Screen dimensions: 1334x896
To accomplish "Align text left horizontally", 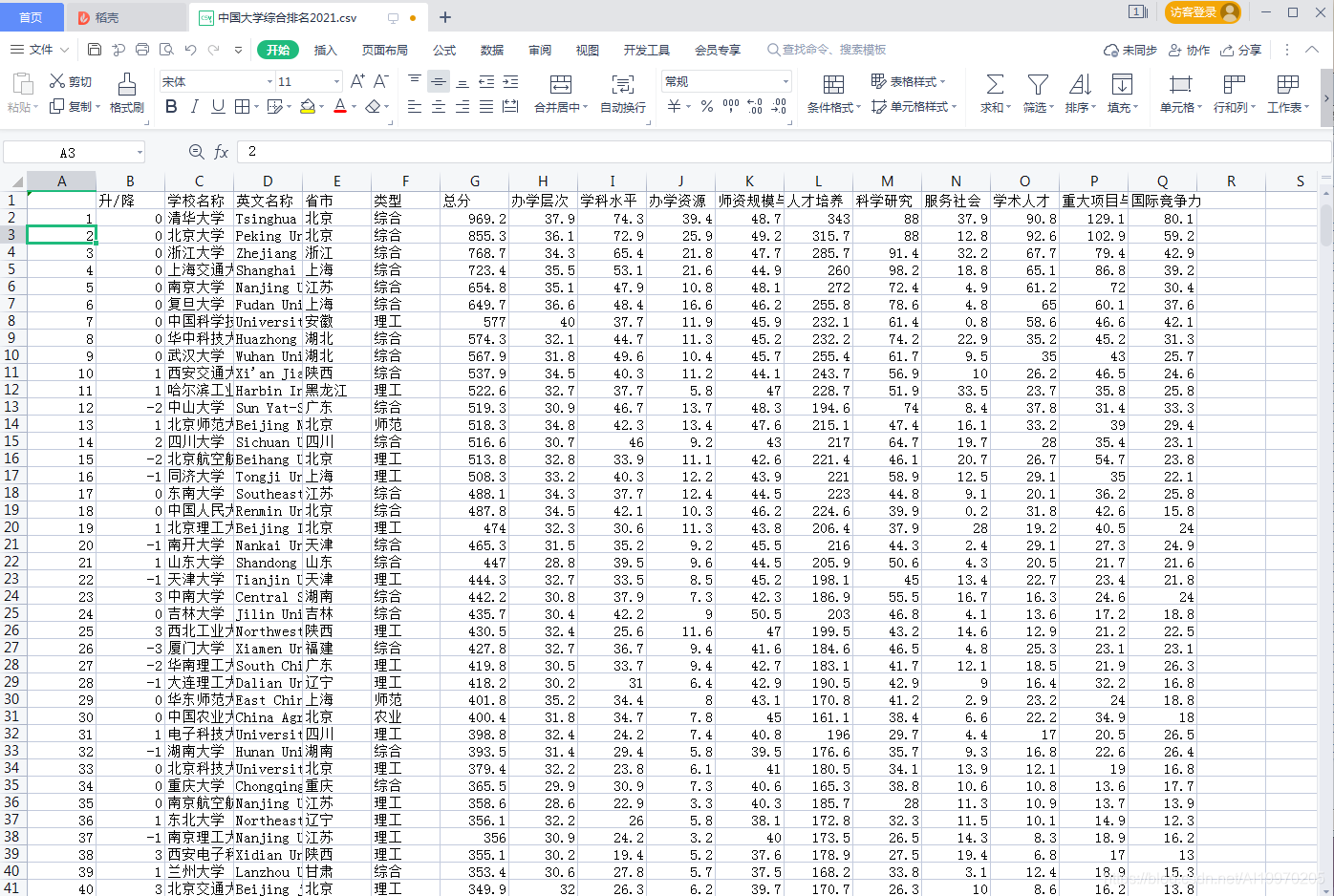I will click(x=414, y=107).
